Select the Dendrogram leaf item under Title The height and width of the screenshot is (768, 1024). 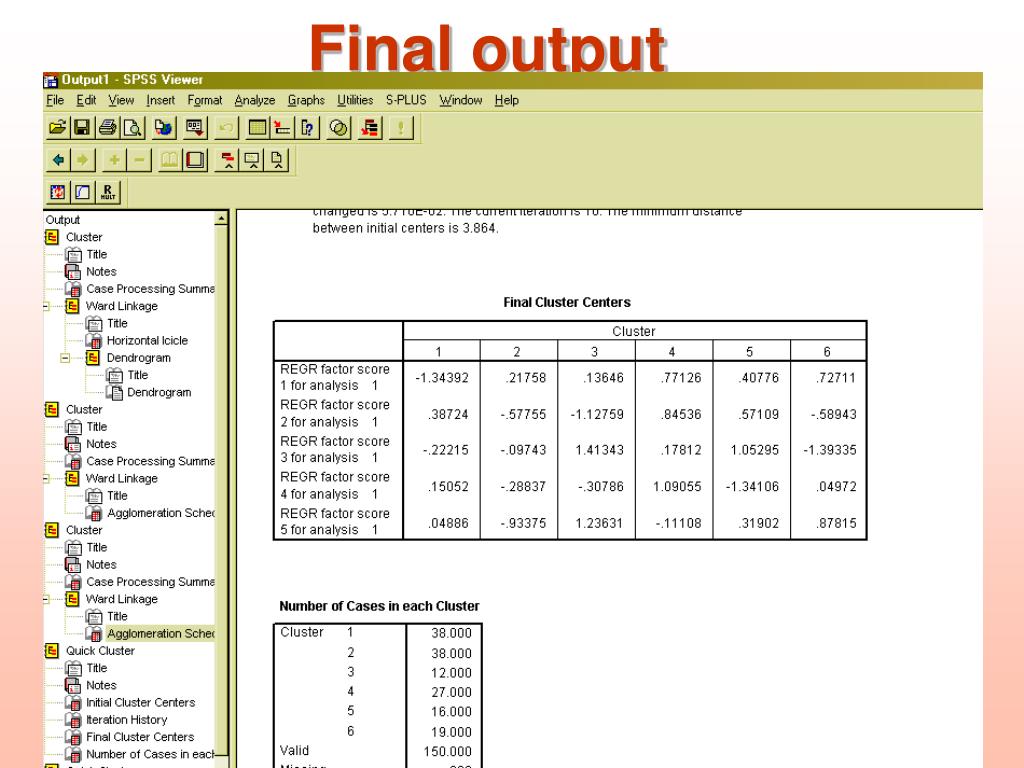click(159, 392)
